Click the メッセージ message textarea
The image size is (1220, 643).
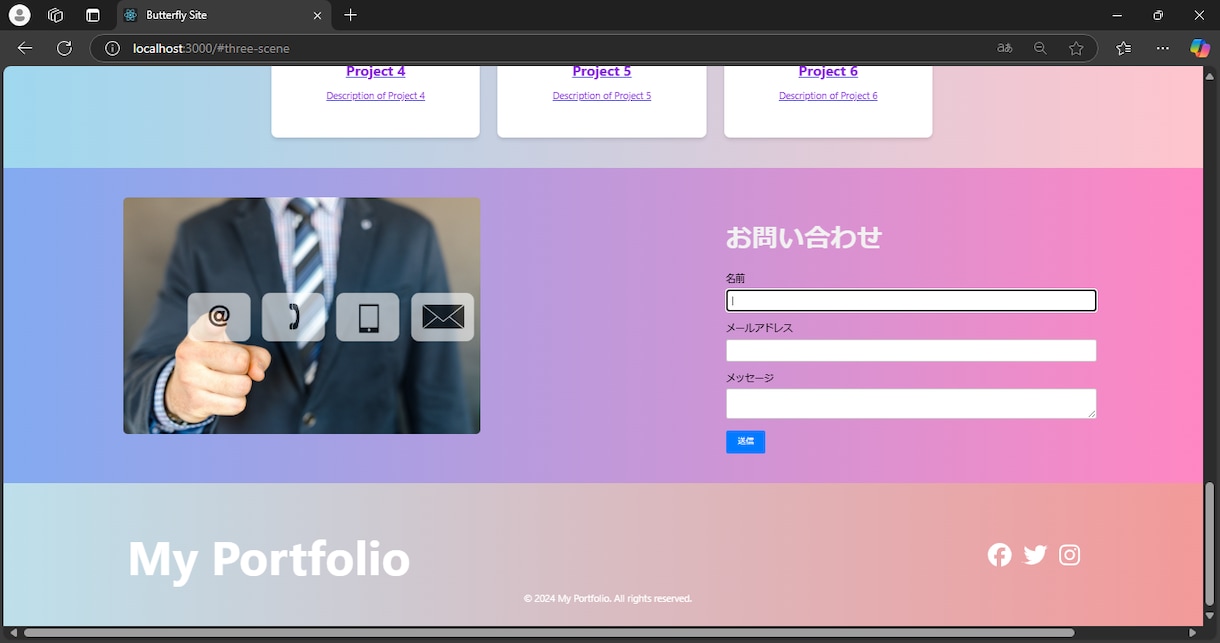click(911, 404)
